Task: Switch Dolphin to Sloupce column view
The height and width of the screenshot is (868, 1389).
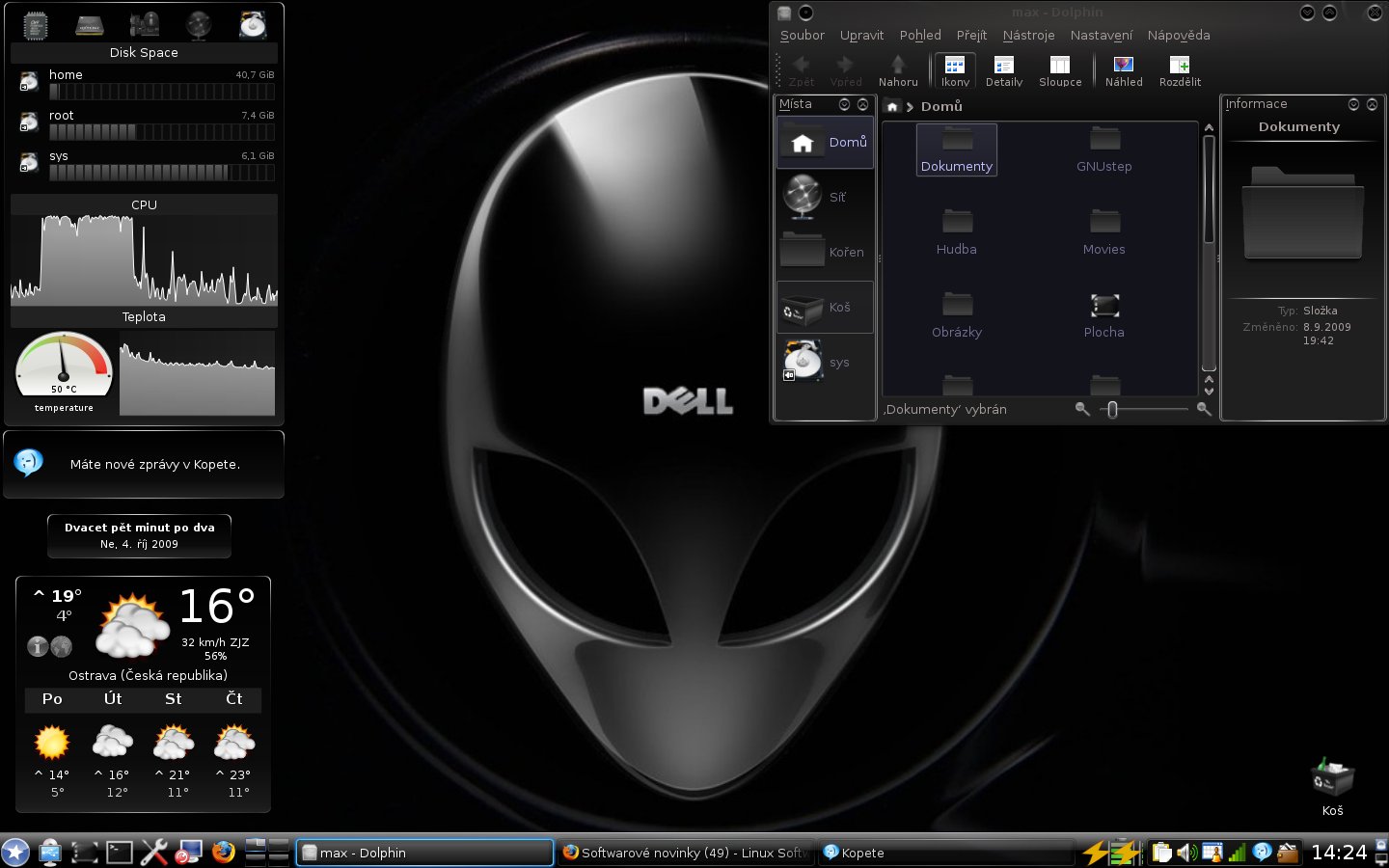Action: click(1060, 70)
